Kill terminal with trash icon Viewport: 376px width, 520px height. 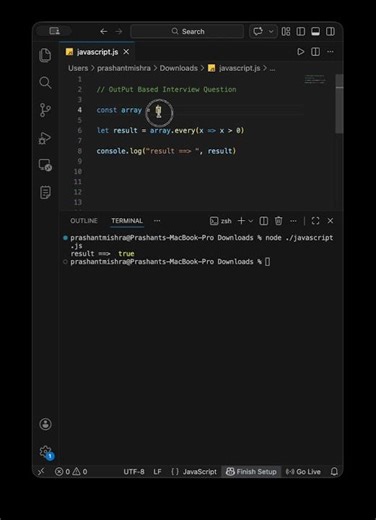(278, 221)
